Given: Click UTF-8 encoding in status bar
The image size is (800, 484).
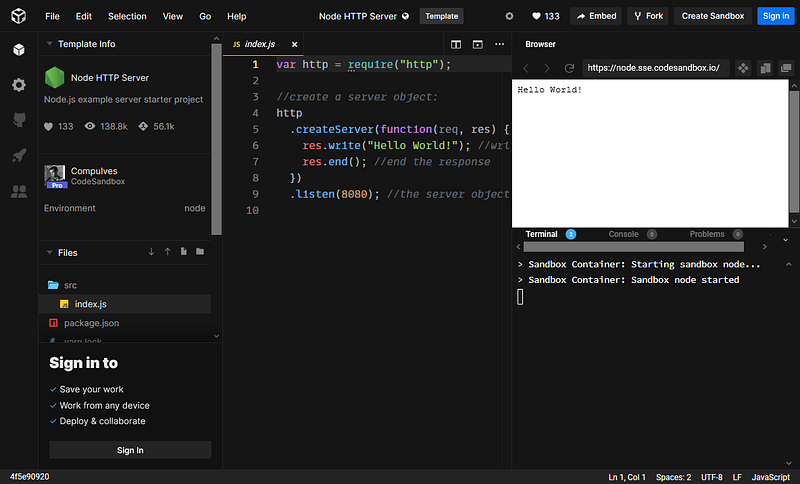Looking at the screenshot, I should pos(712,477).
